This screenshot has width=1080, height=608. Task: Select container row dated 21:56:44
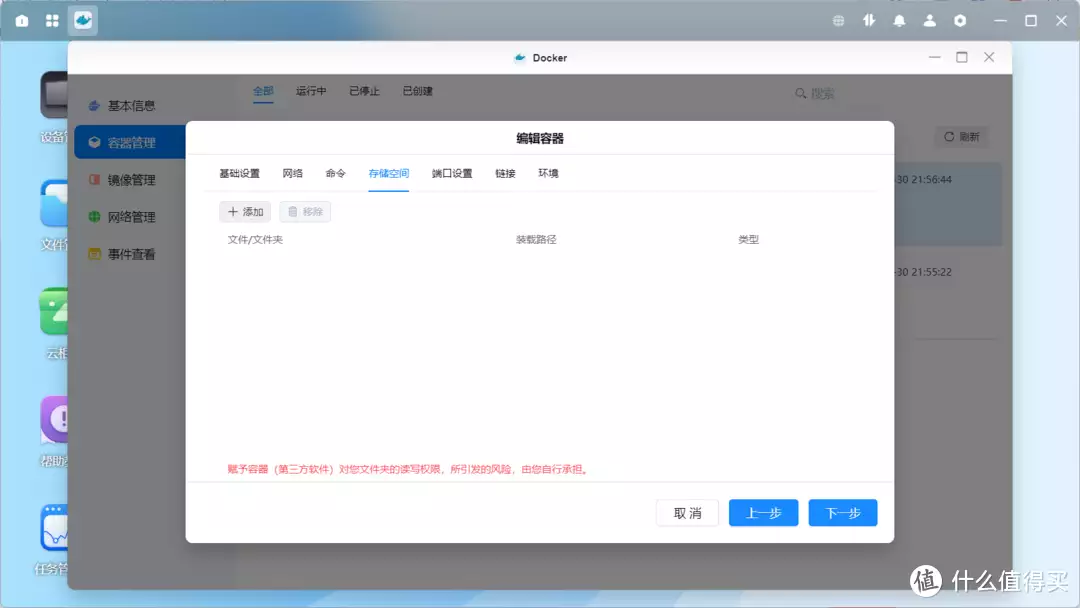pyautogui.click(x=948, y=205)
